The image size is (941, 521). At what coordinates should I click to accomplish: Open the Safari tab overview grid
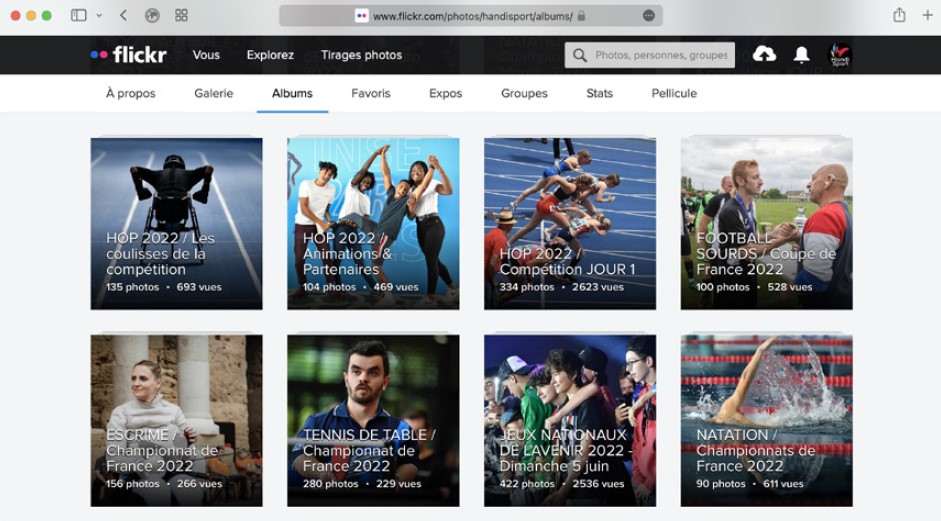tap(181, 16)
